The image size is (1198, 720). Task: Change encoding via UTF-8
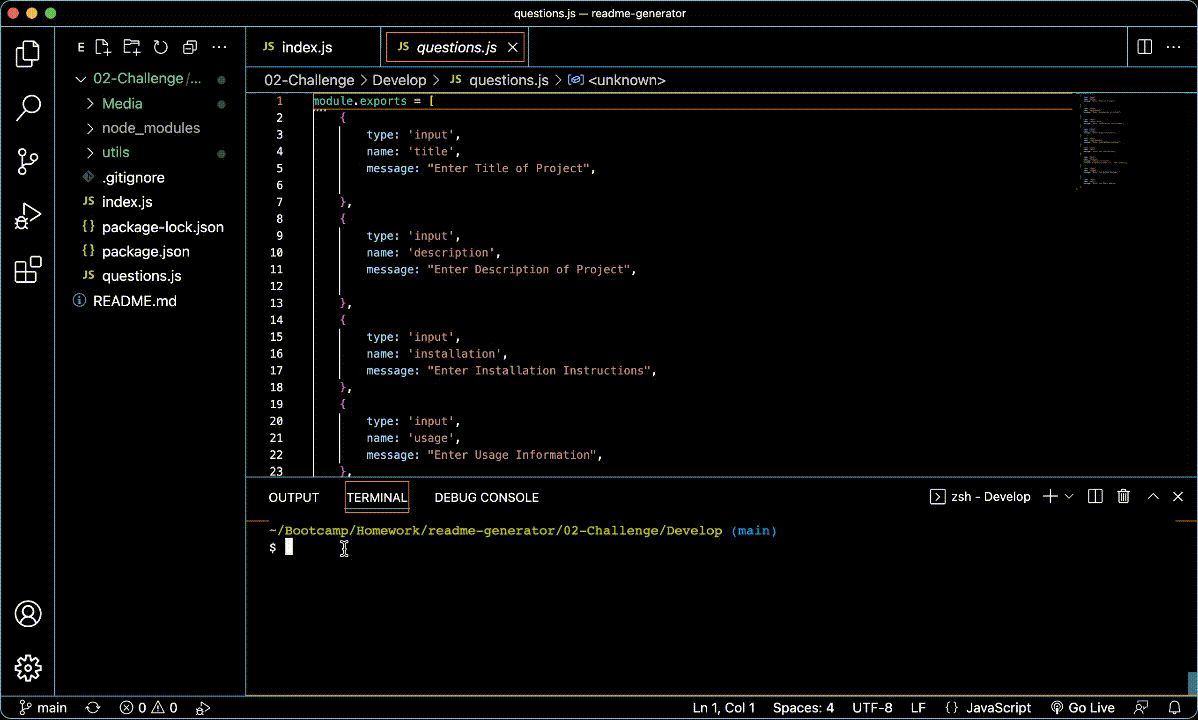872,708
